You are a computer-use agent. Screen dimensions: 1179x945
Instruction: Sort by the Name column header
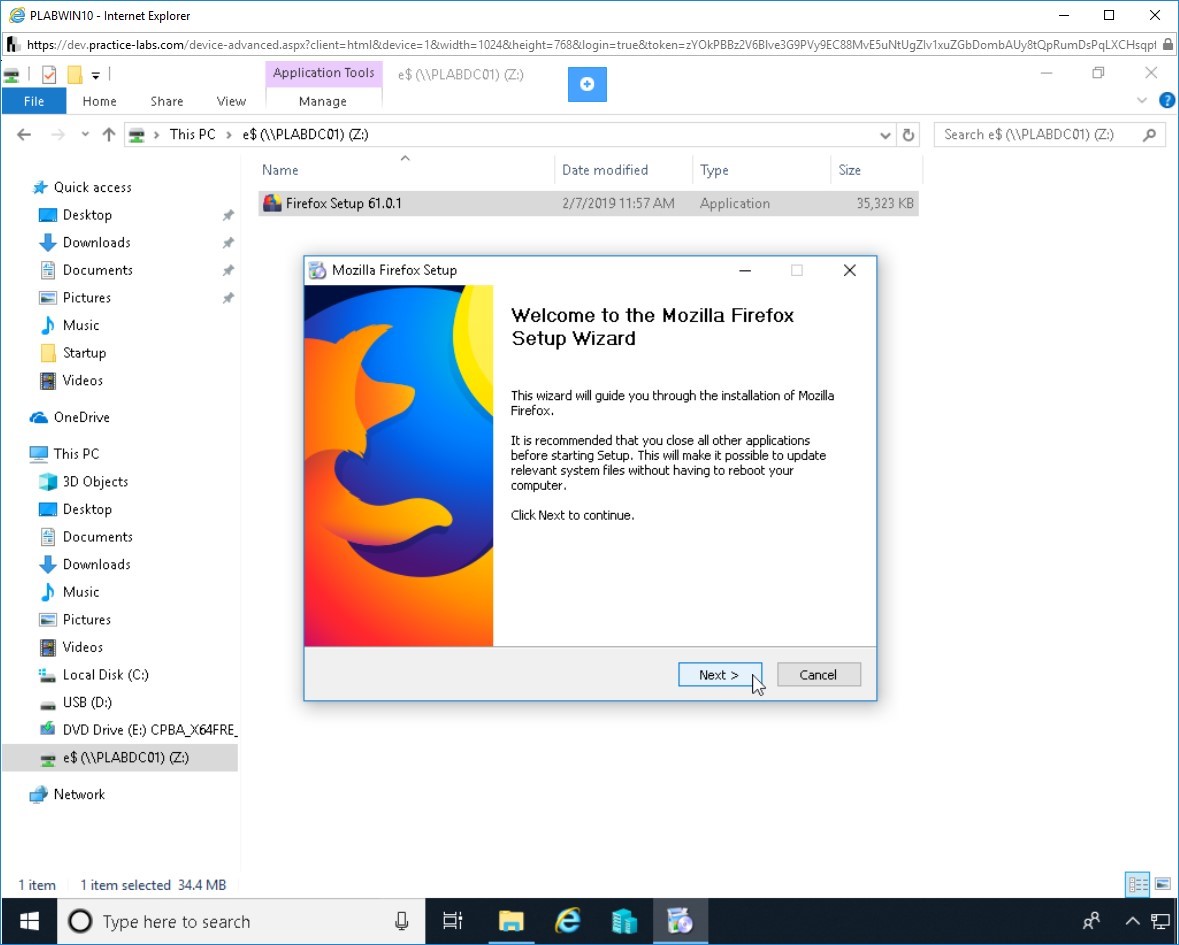click(x=405, y=170)
